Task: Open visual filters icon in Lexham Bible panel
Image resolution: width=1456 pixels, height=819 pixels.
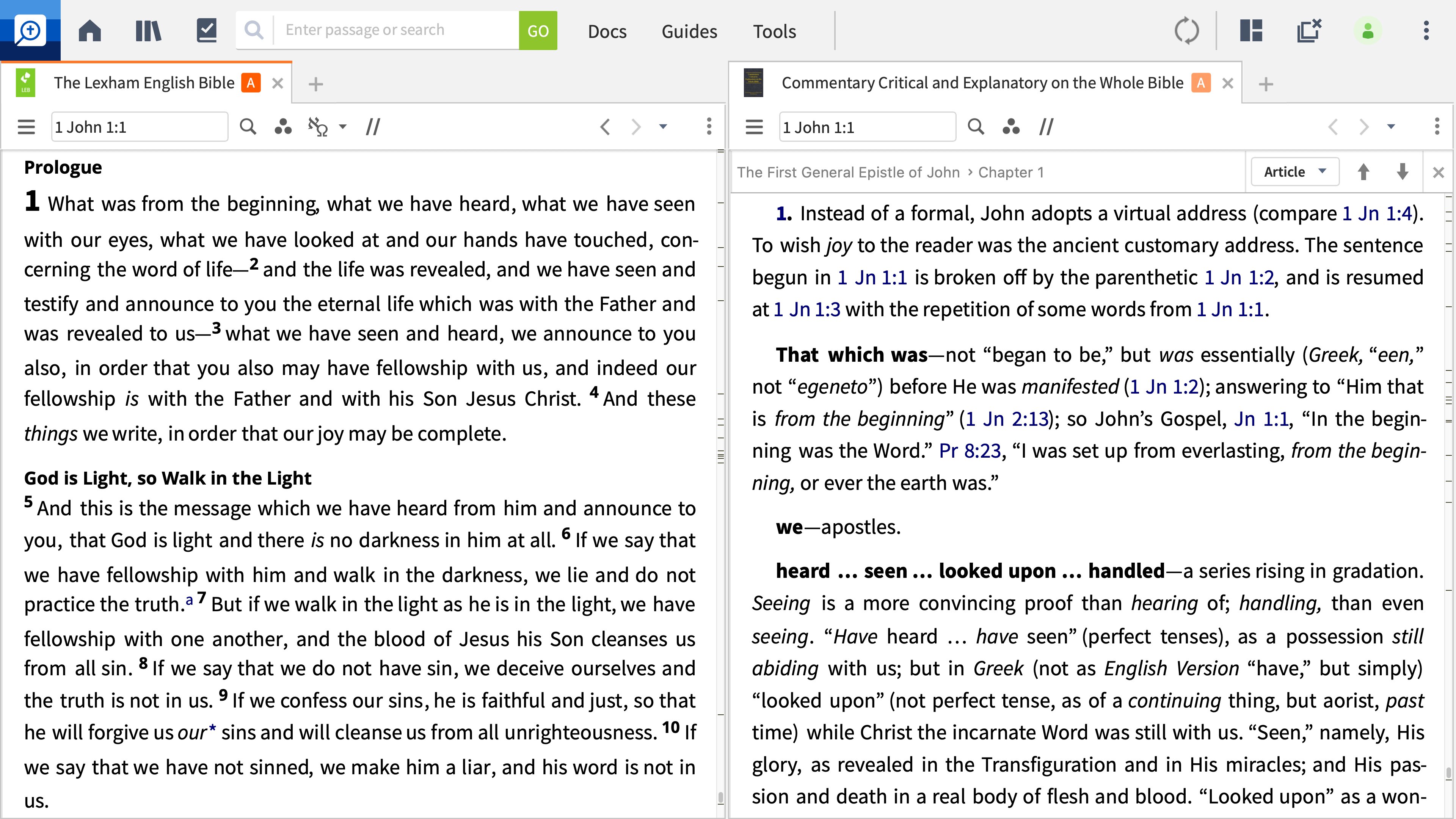Action: tap(282, 127)
